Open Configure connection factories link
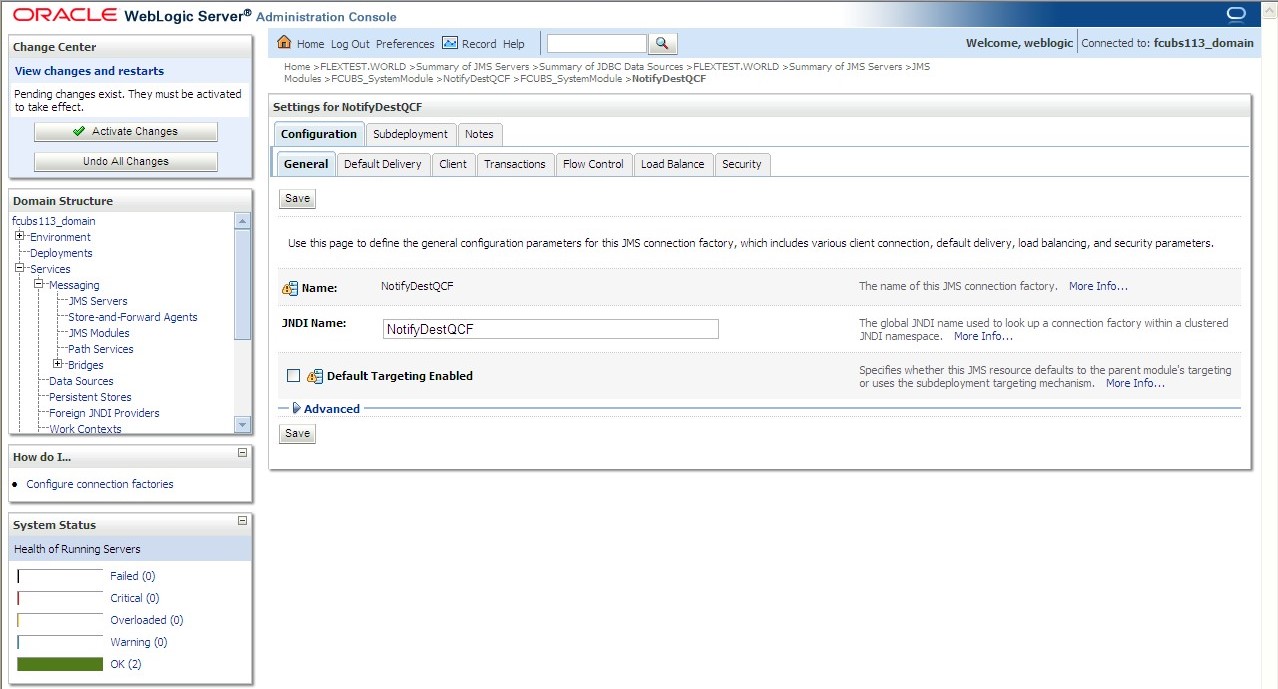Screen dimensions: 1278x689 (x=100, y=484)
